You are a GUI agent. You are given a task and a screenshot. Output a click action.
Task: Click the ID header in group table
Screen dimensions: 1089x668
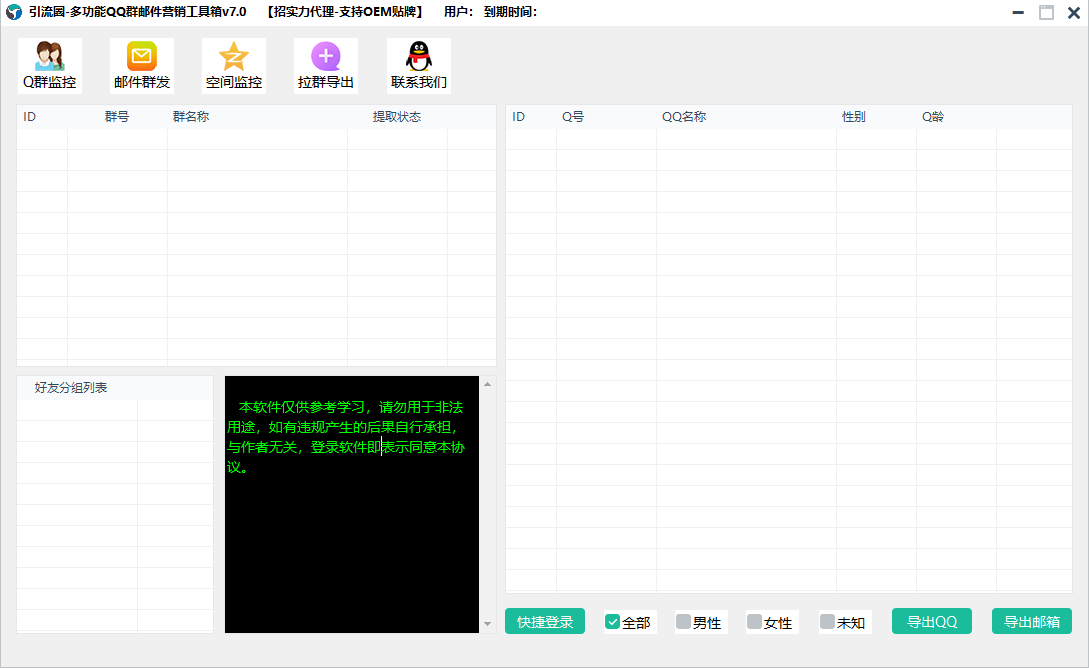29,117
